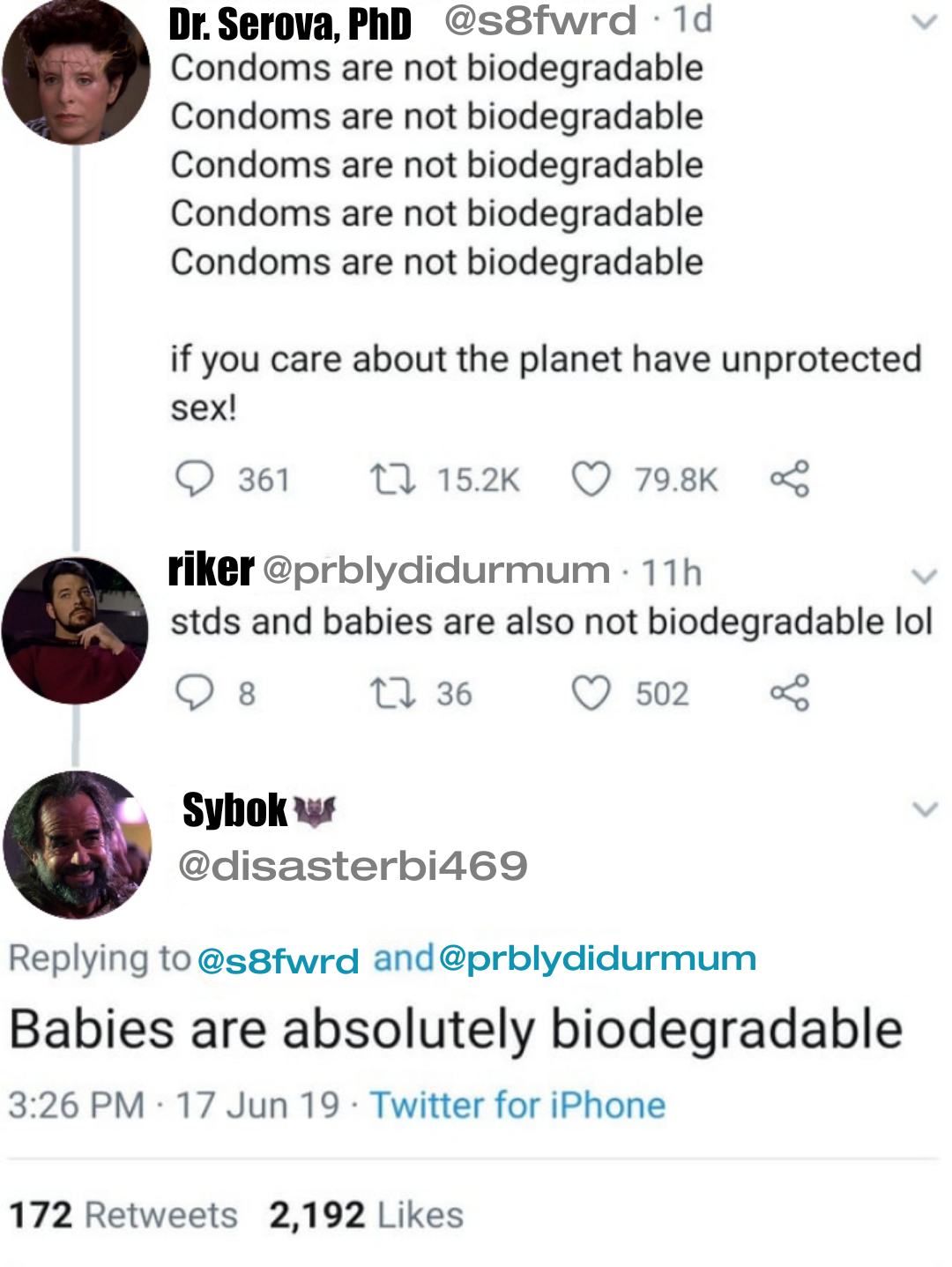Open the Twitter for iPhone source link

click(517, 1105)
